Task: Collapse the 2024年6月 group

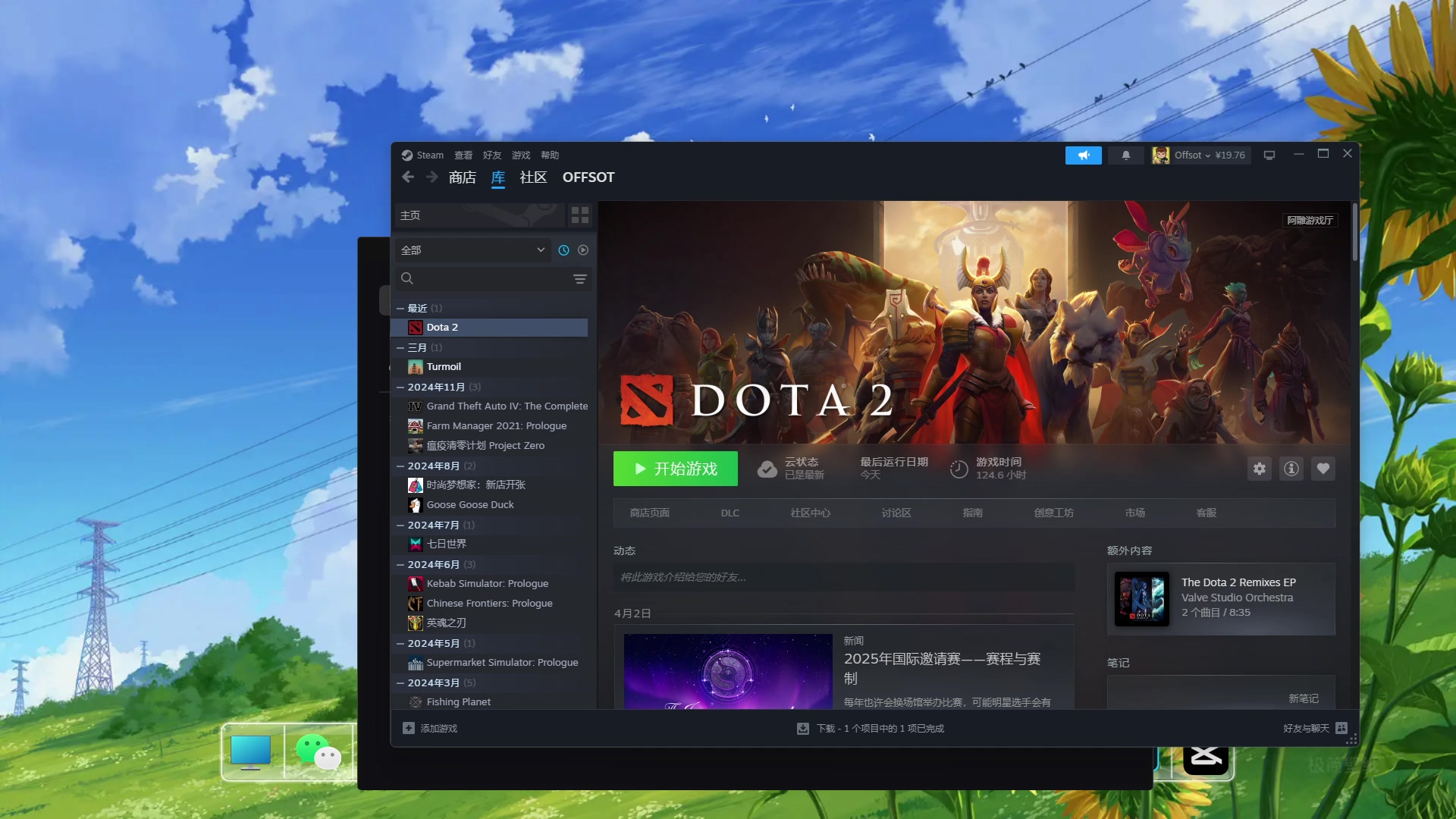Action: (400, 565)
